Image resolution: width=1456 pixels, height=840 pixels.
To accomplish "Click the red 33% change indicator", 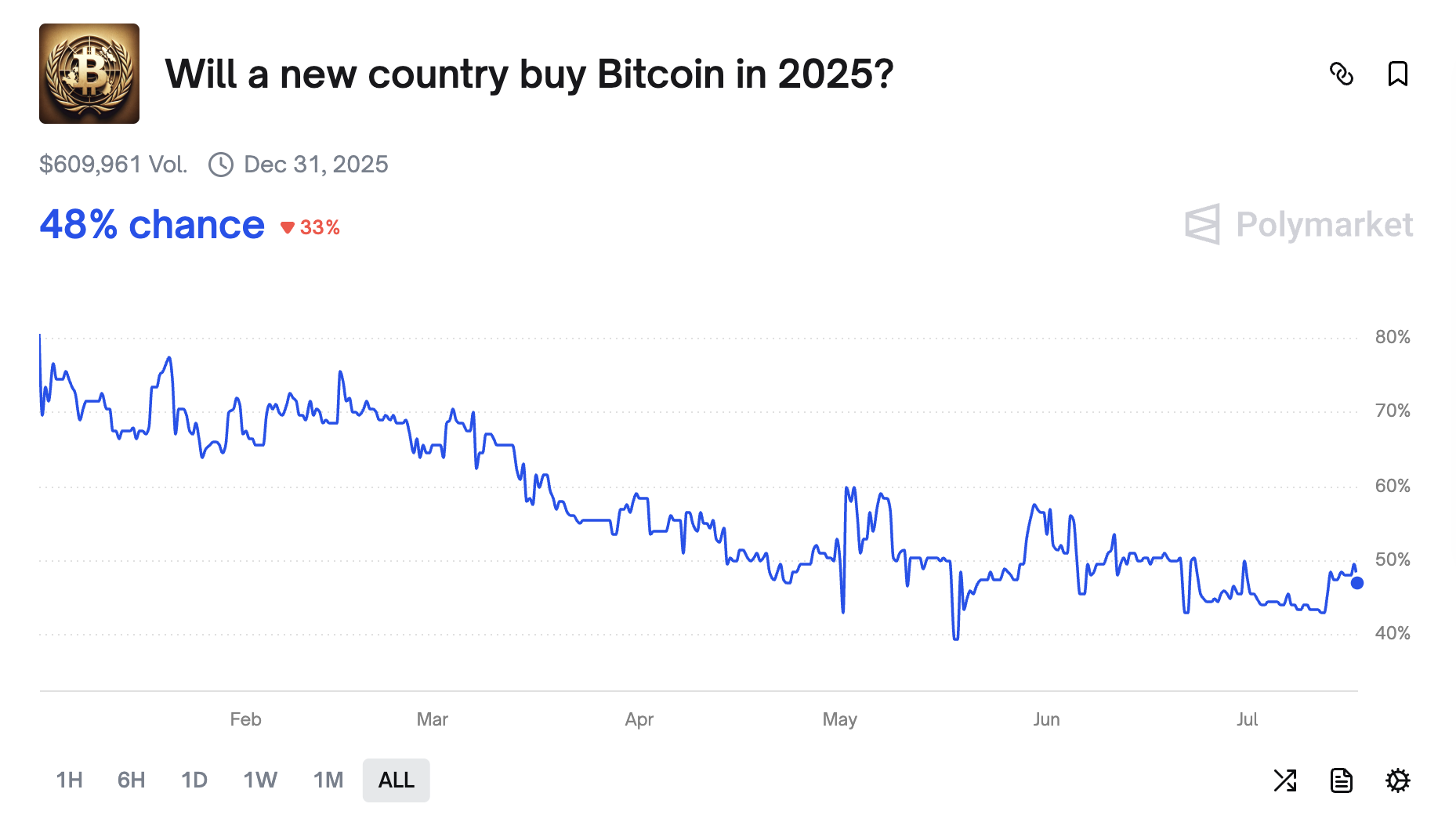I will pyautogui.click(x=311, y=227).
